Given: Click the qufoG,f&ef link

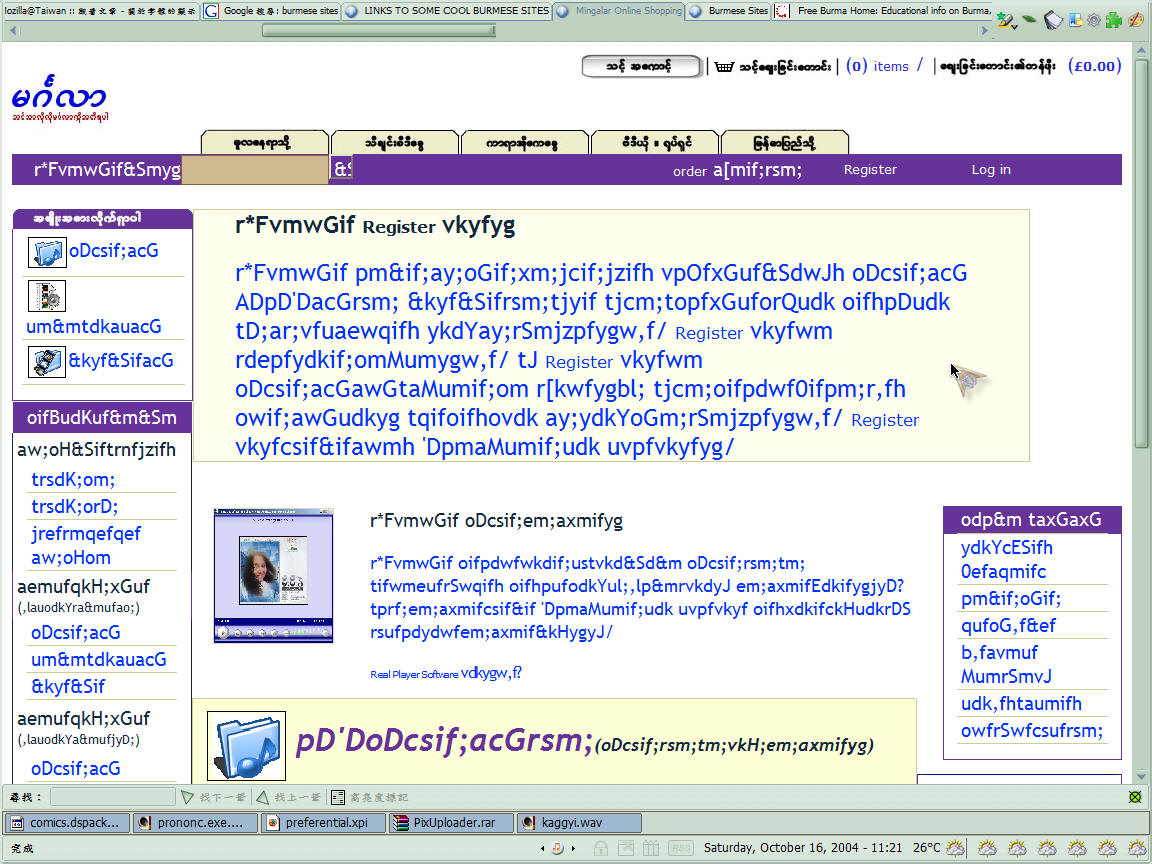Looking at the screenshot, I should click(x=1008, y=625).
